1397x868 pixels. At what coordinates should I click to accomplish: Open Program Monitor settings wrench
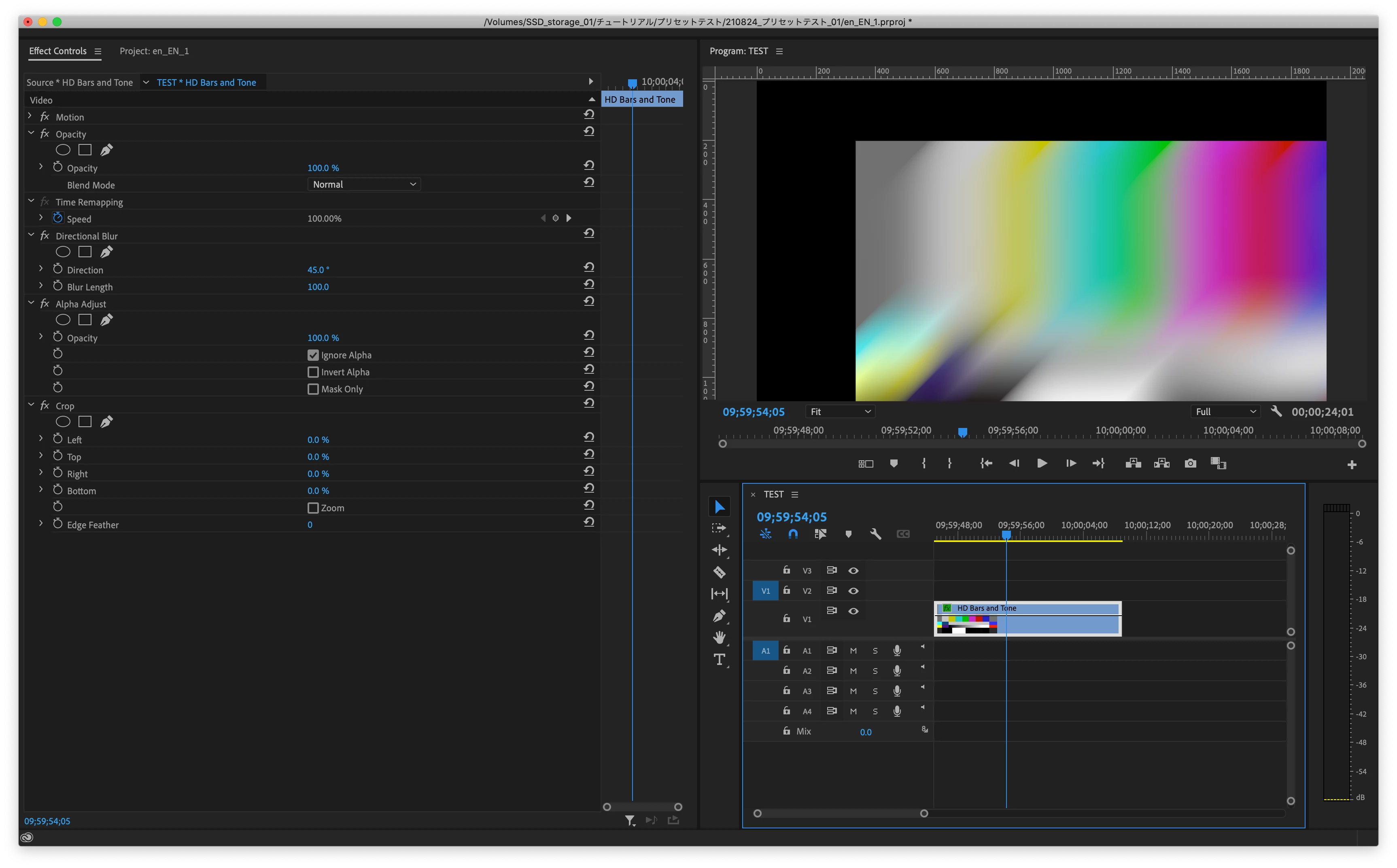pos(1276,411)
